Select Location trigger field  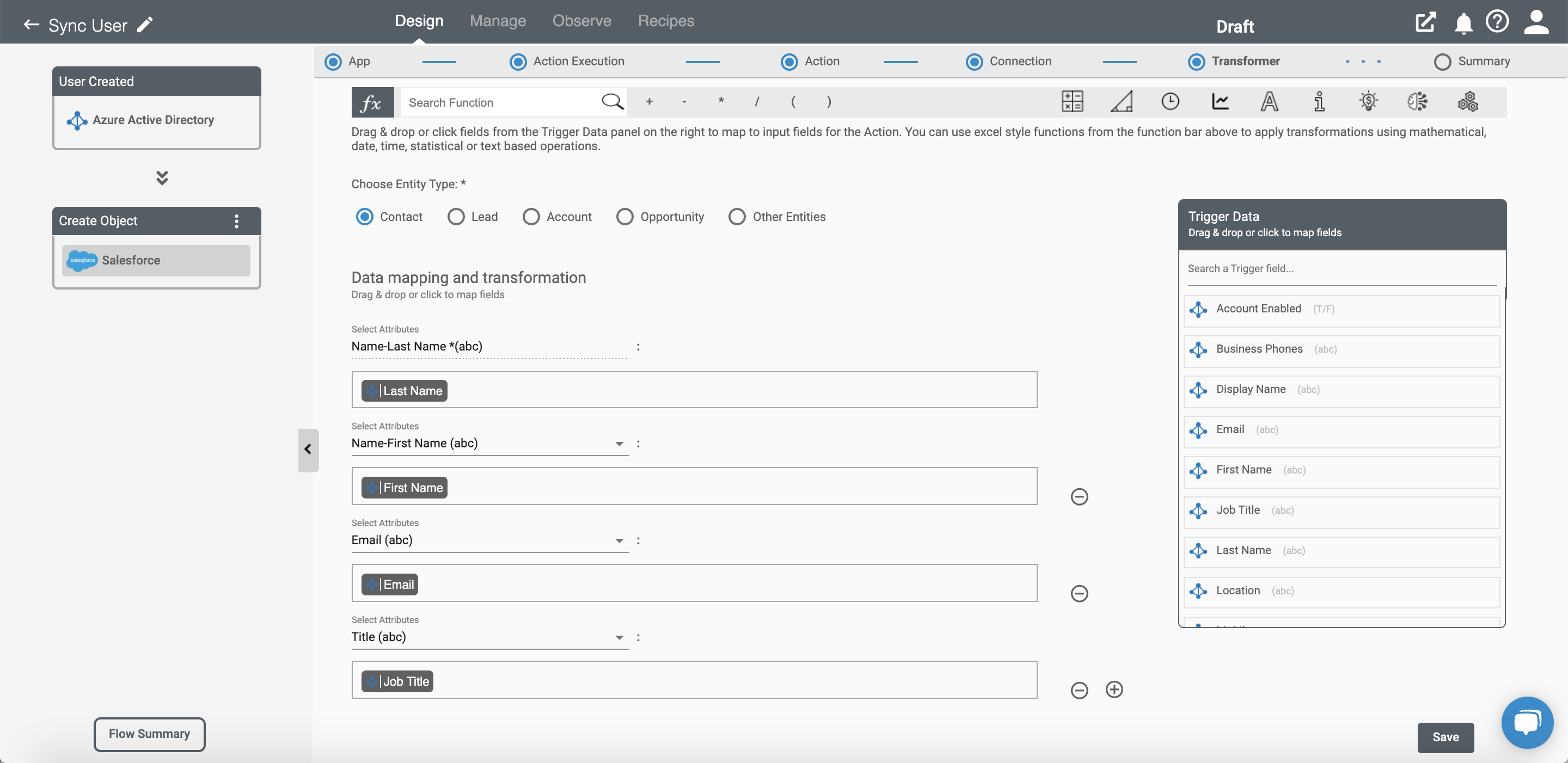[1341, 592]
